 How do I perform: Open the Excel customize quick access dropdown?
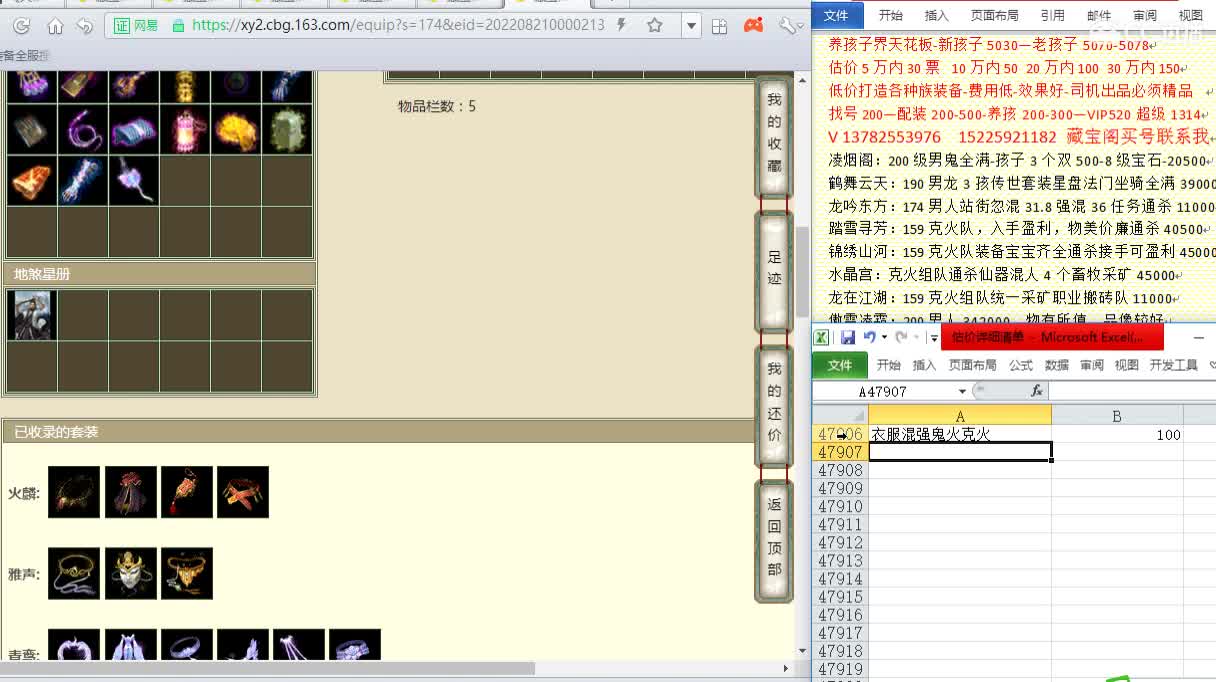tap(933, 338)
